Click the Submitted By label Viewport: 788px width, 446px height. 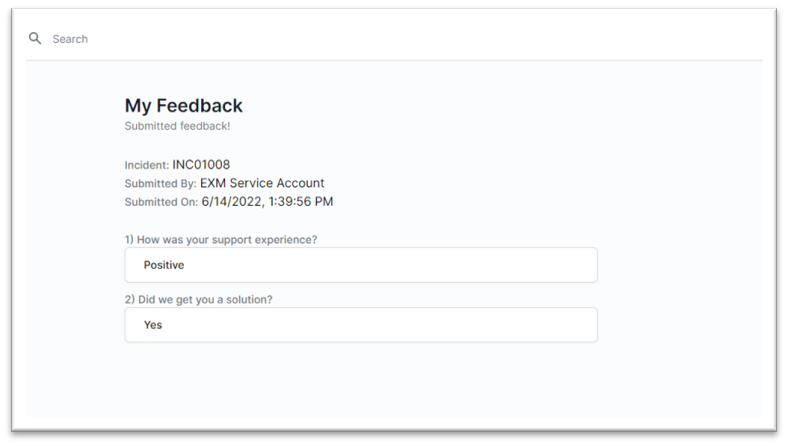(160, 184)
